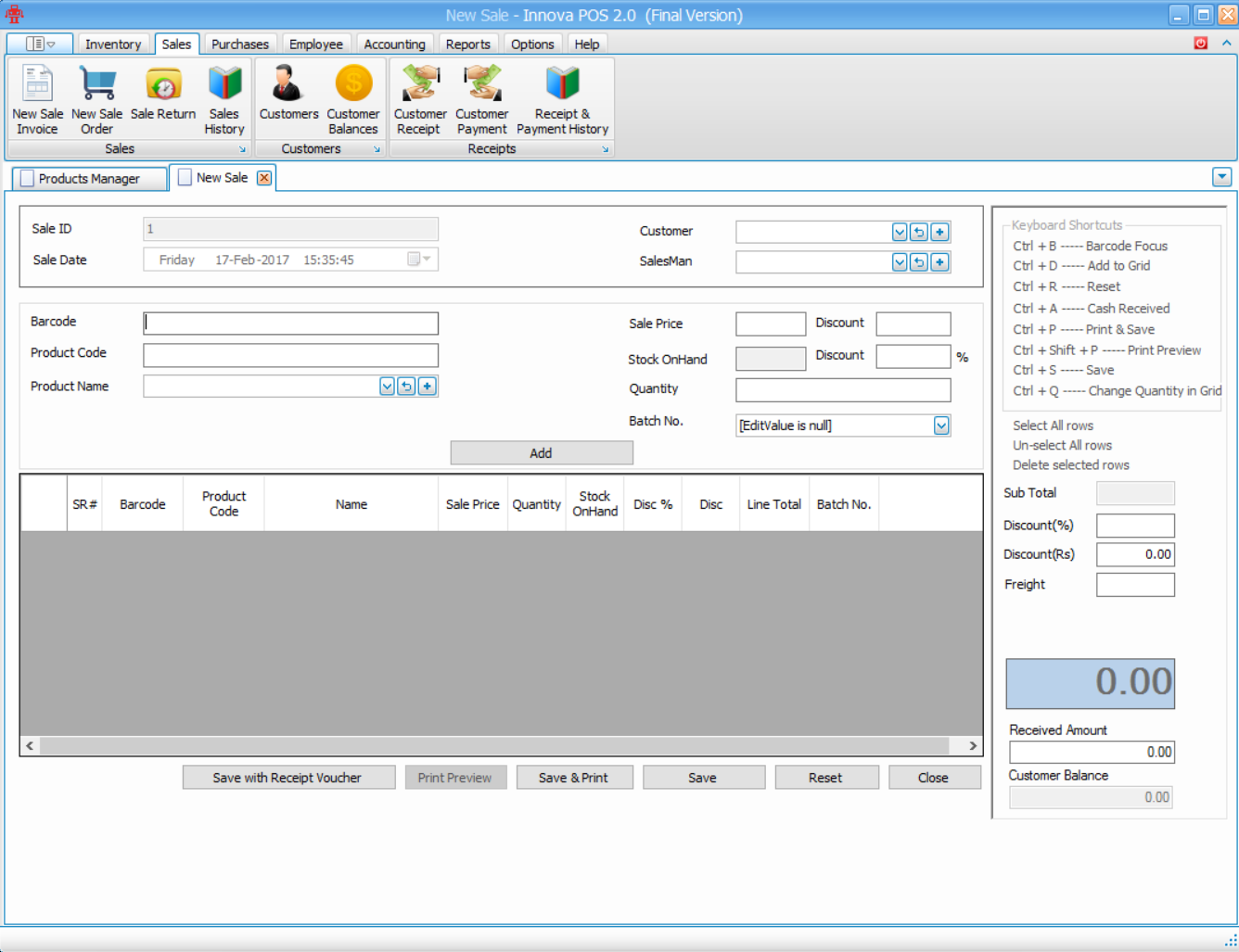Click the red power icon at top right

click(1201, 43)
